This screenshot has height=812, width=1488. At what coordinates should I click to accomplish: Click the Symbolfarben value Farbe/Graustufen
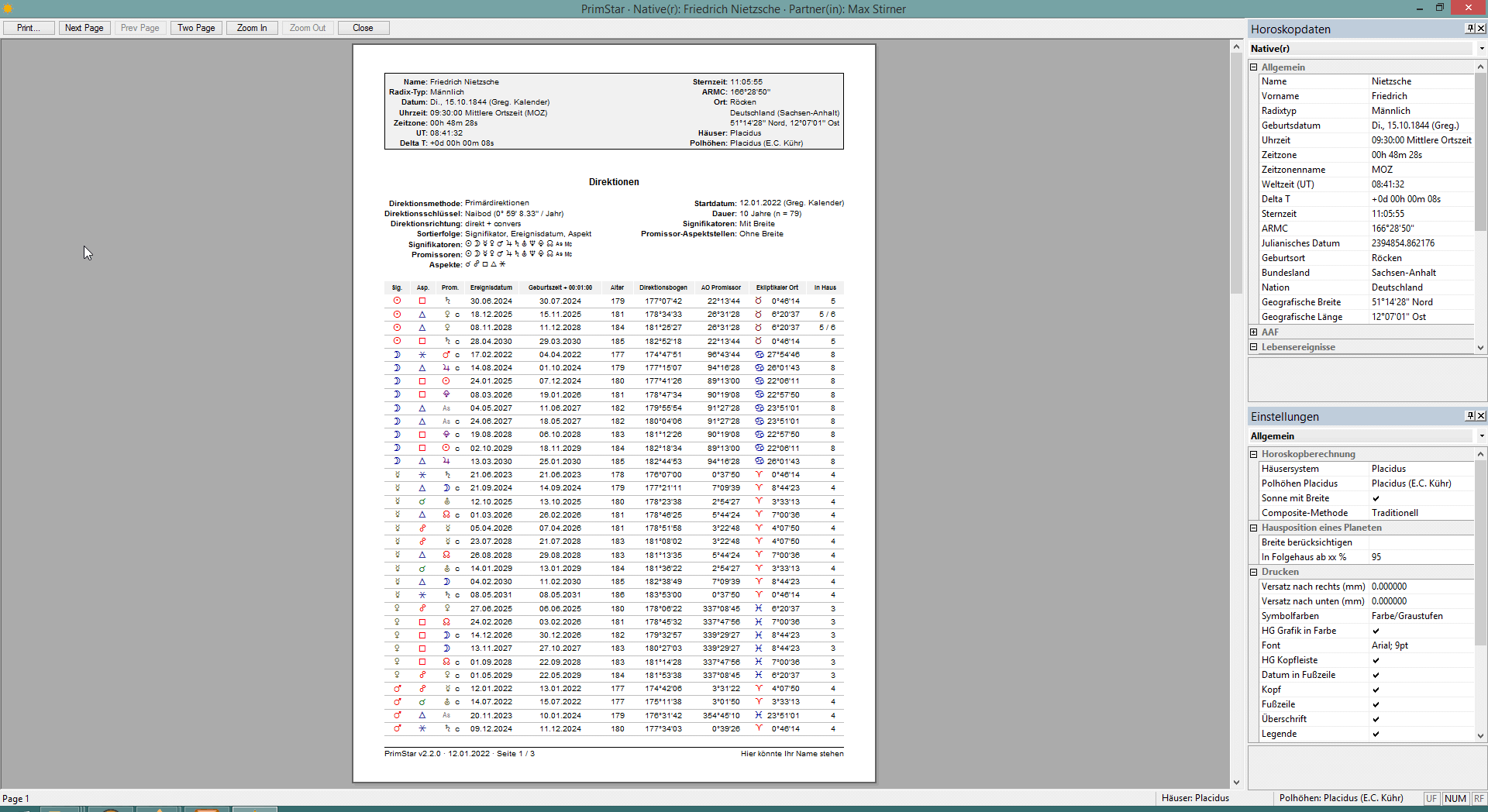pyautogui.click(x=1421, y=616)
